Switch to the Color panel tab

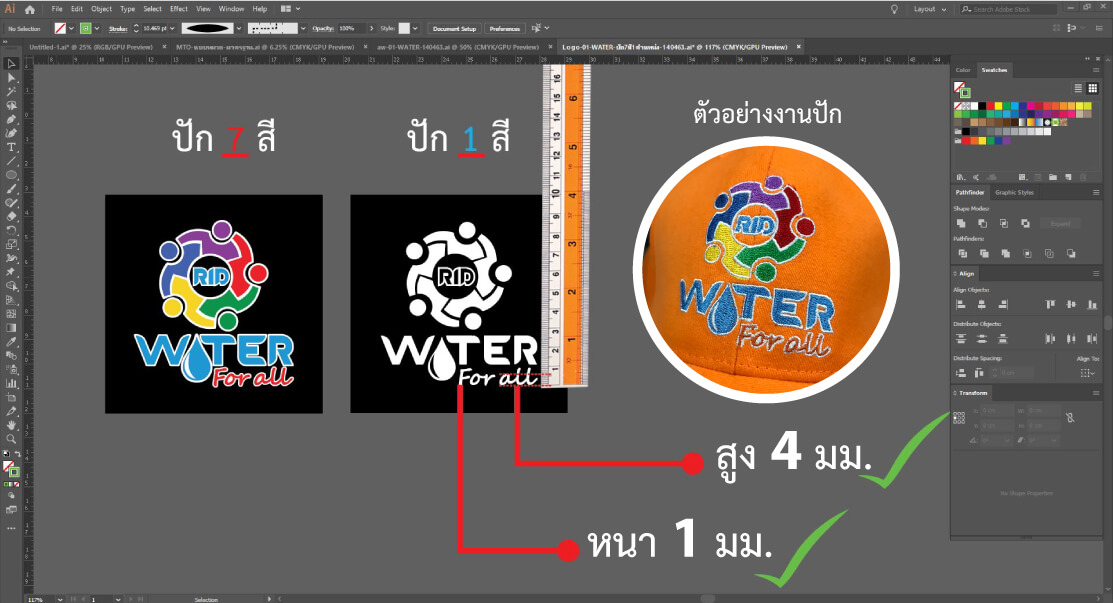[x=963, y=70]
